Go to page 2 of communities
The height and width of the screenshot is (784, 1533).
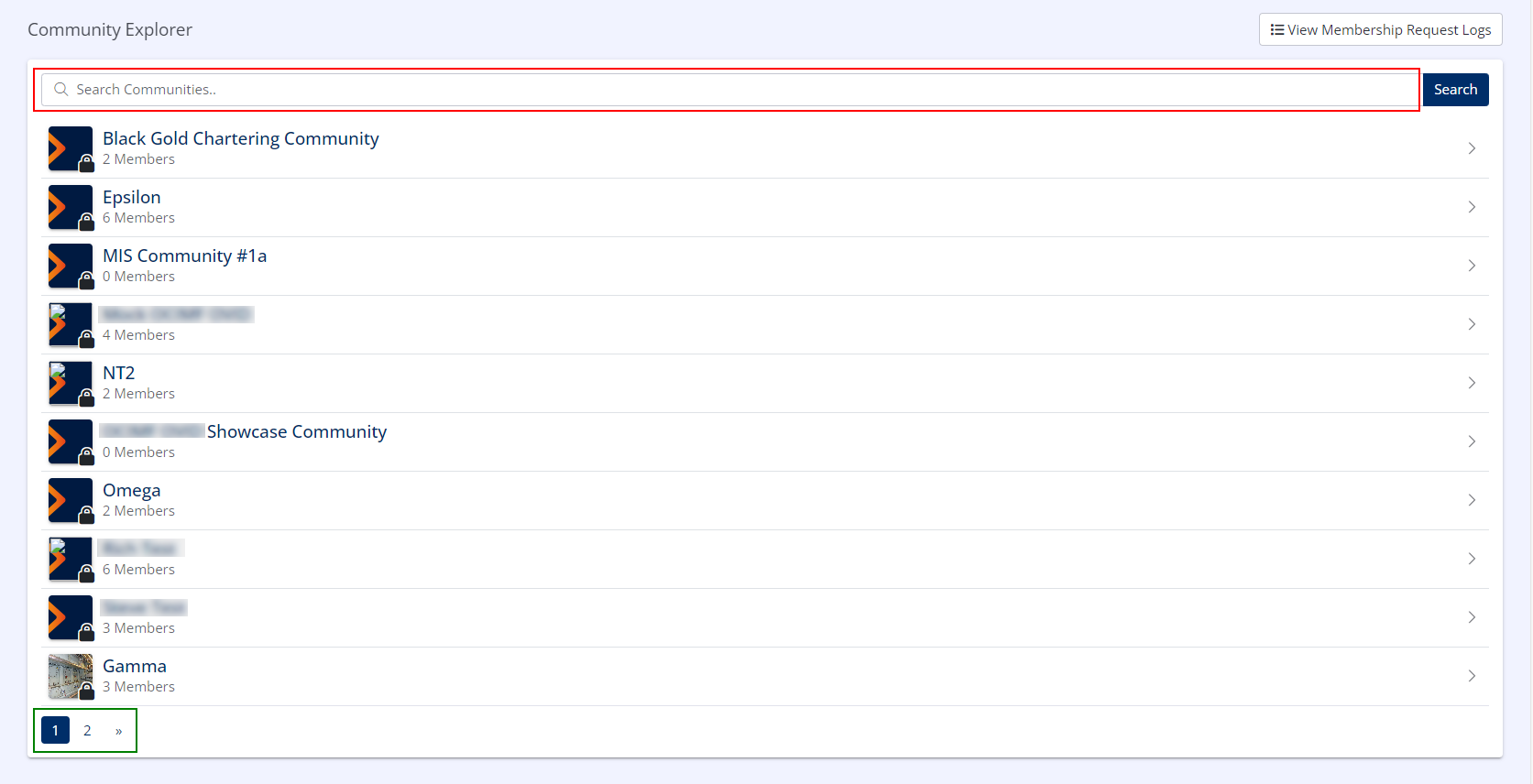tap(87, 731)
